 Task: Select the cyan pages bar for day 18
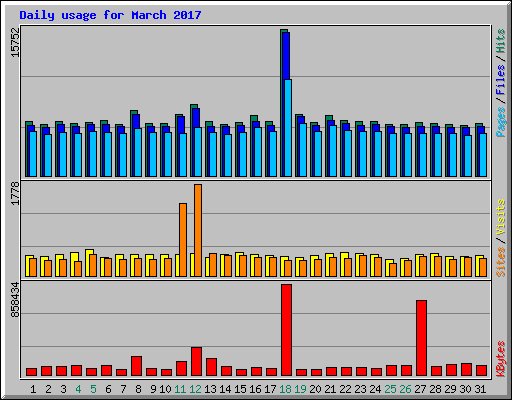(x=288, y=128)
